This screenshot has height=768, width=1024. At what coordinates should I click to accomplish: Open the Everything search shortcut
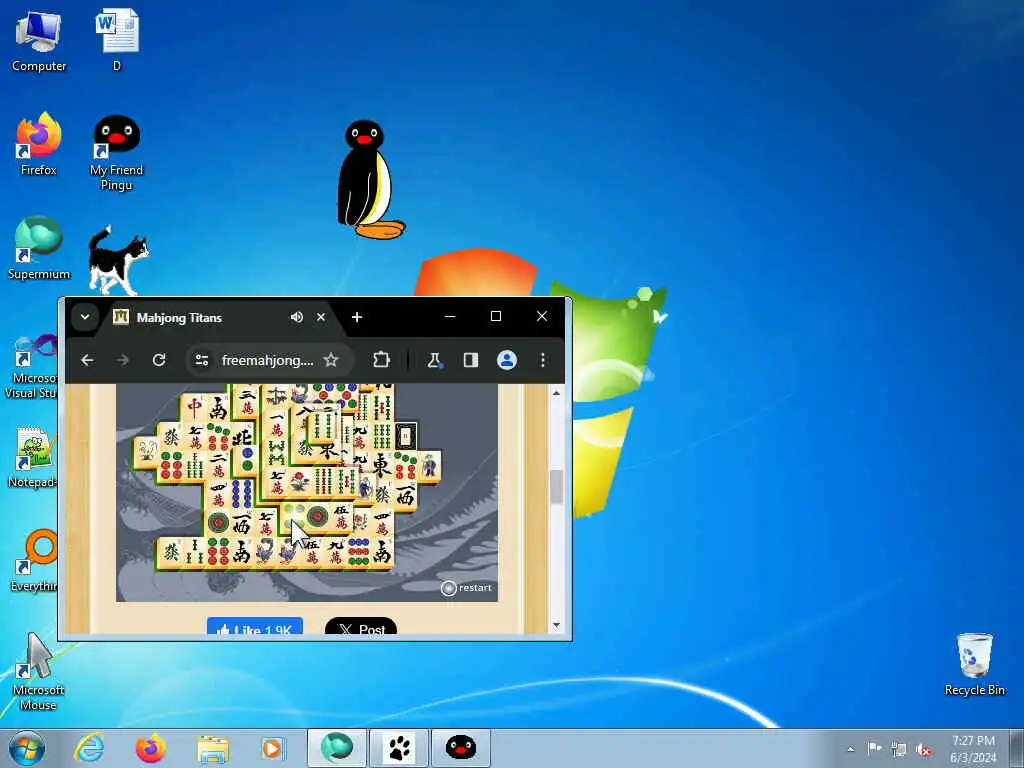point(34,560)
